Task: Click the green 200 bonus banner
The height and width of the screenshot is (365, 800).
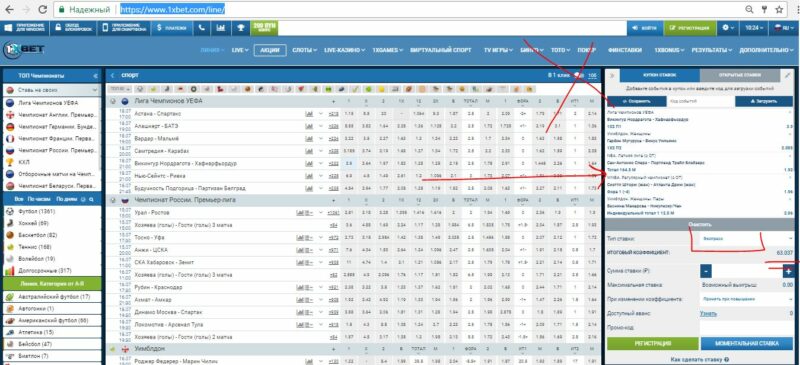Action: tap(264, 28)
